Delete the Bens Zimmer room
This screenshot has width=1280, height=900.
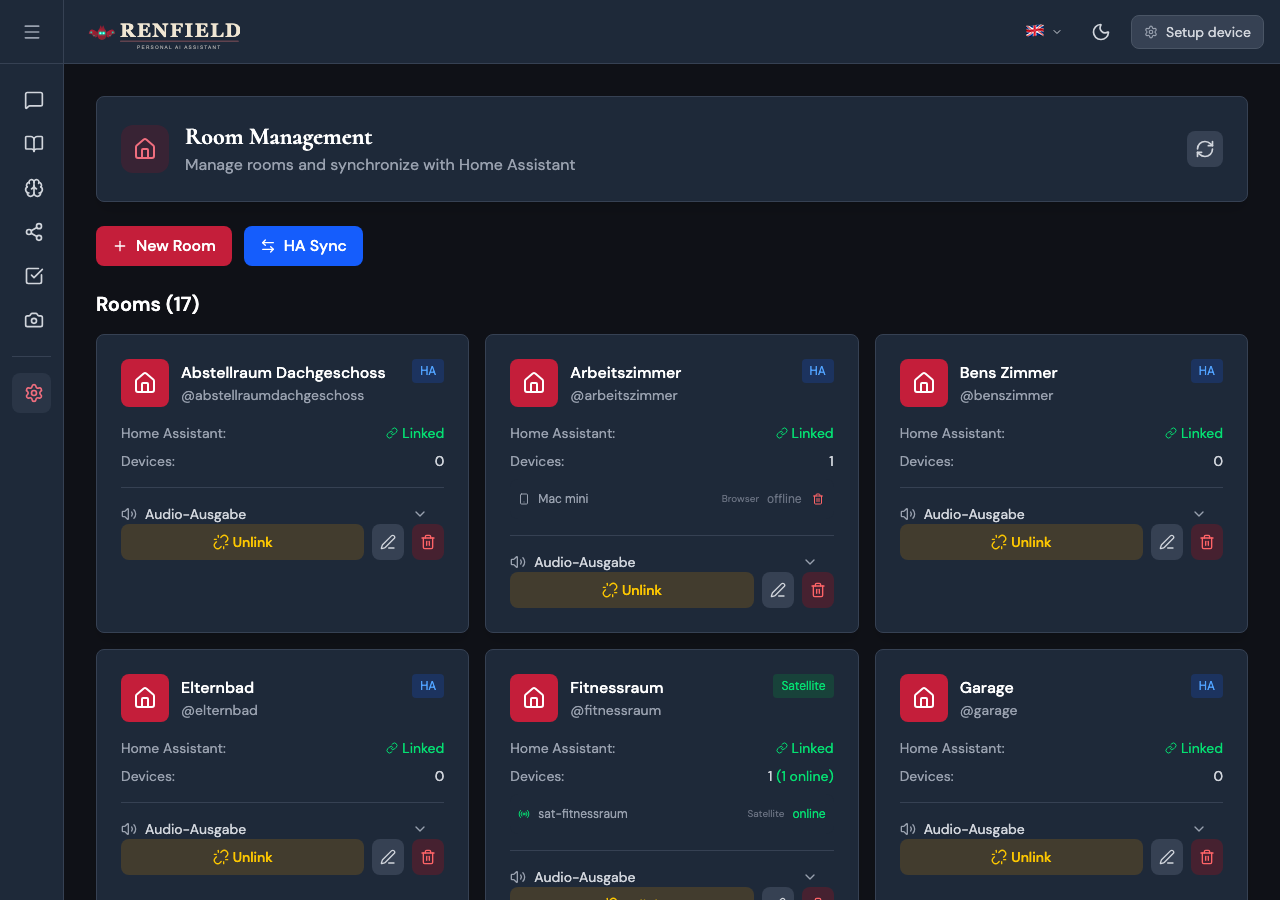1207,542
